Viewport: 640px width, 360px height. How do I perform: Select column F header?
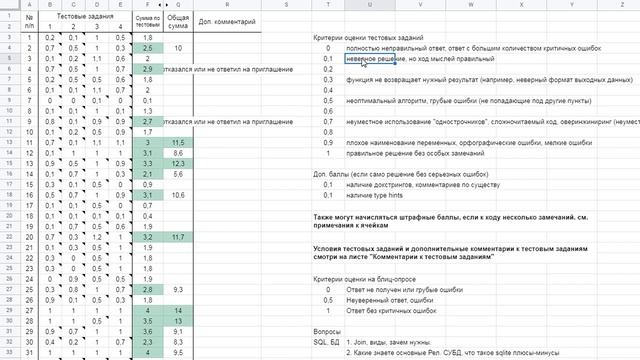point(147,5)
